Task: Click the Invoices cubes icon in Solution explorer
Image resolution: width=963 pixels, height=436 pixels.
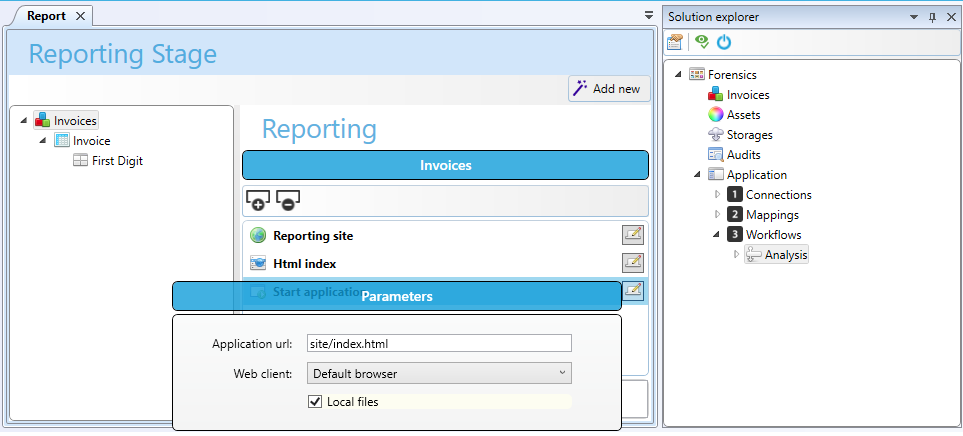Action: (x=715, y=95)
